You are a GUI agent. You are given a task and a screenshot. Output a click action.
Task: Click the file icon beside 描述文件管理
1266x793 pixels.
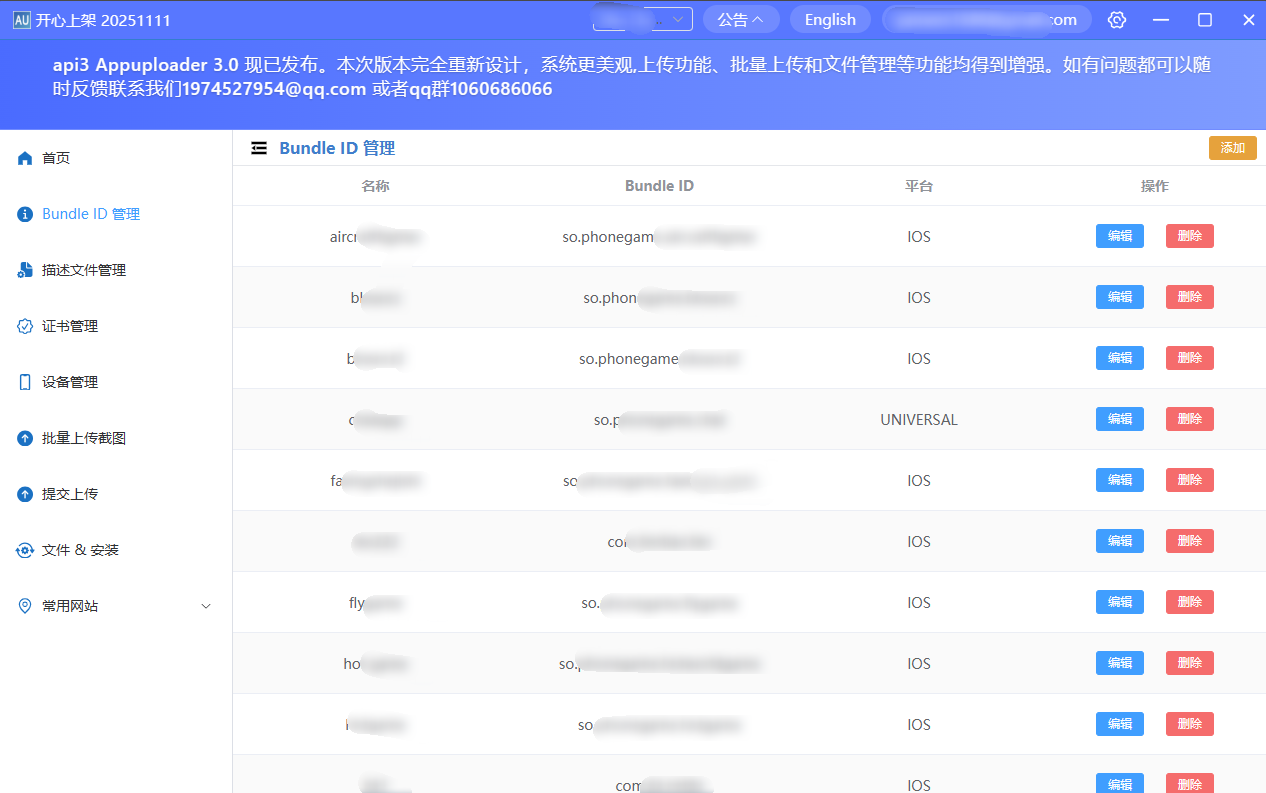(25, 270)
